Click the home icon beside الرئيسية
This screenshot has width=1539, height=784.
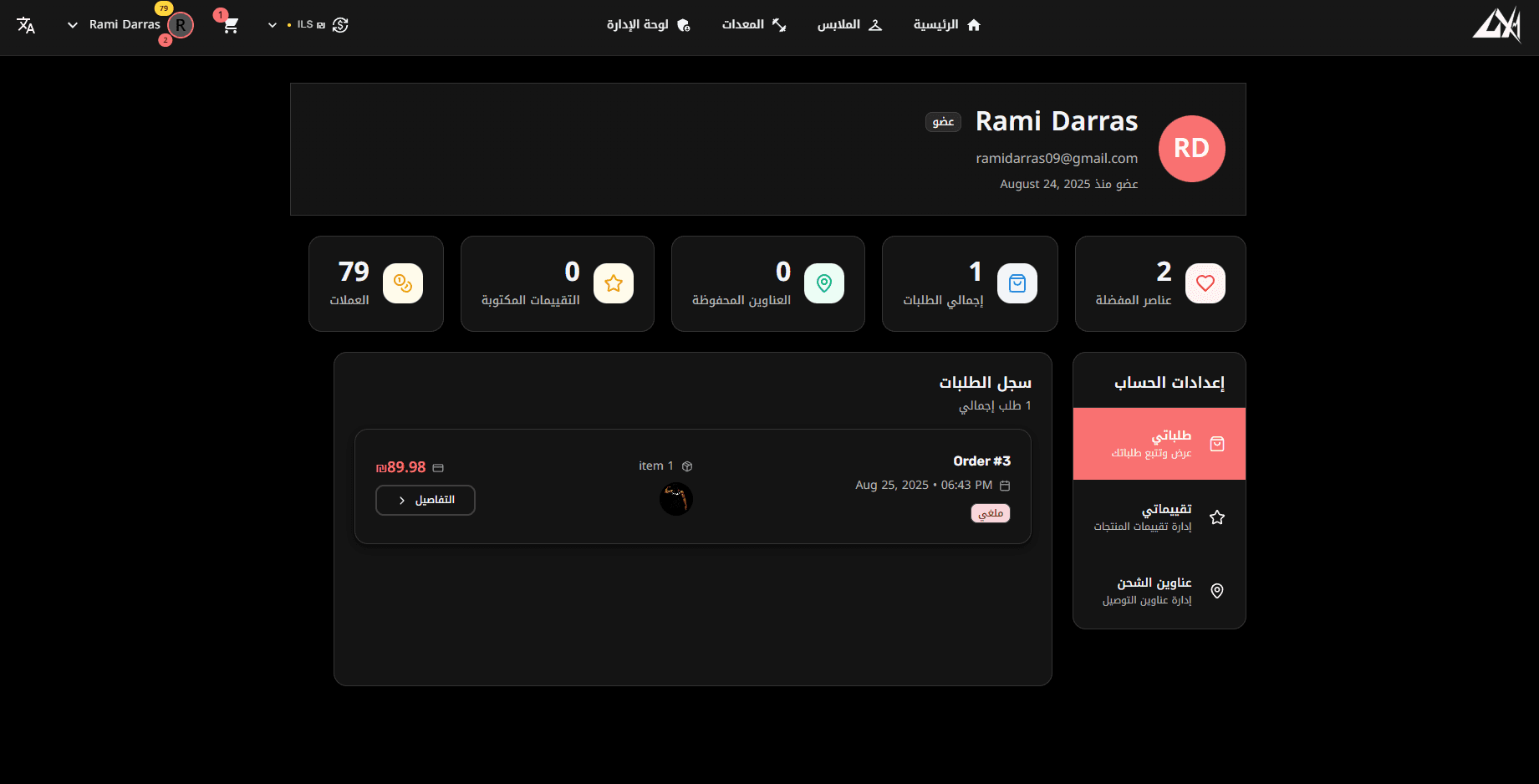click(974, 24)
